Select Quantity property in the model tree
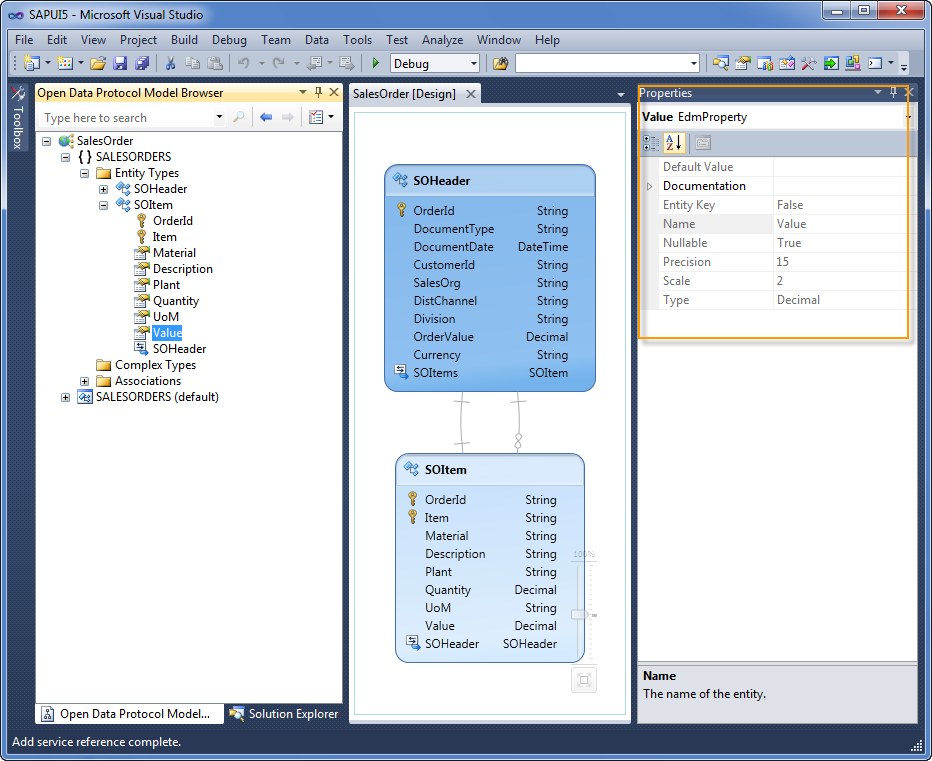Screen dimensions: 932x761 pos(175,301)
